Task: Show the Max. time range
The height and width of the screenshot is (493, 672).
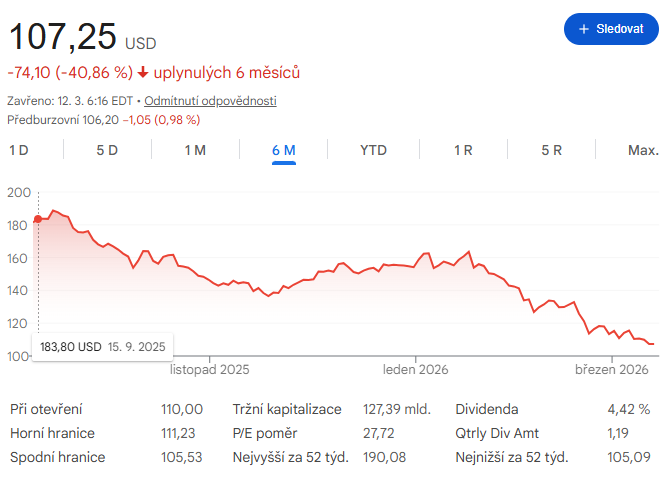Action: click(643, 150)
